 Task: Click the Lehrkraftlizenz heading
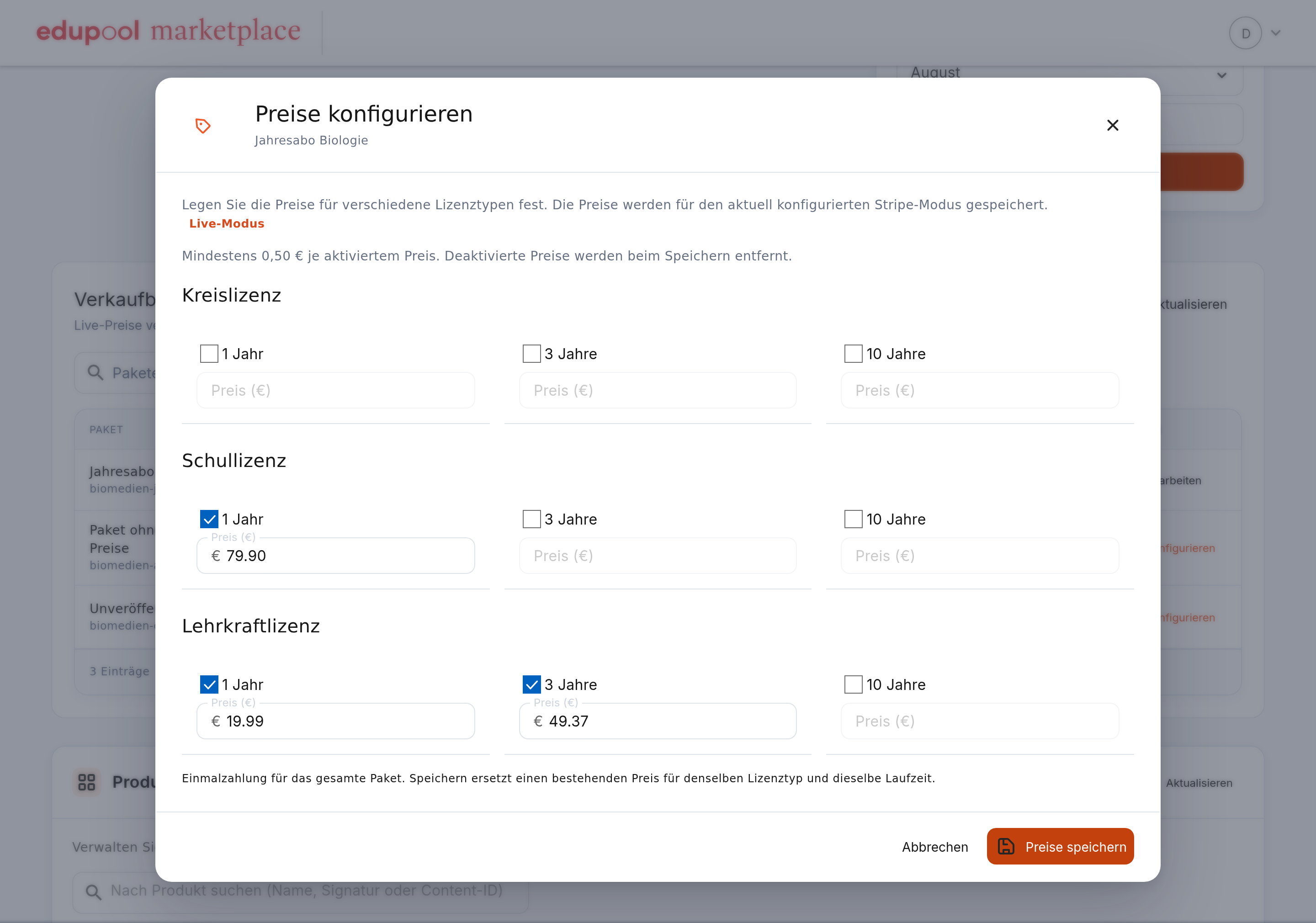[250, 626]
